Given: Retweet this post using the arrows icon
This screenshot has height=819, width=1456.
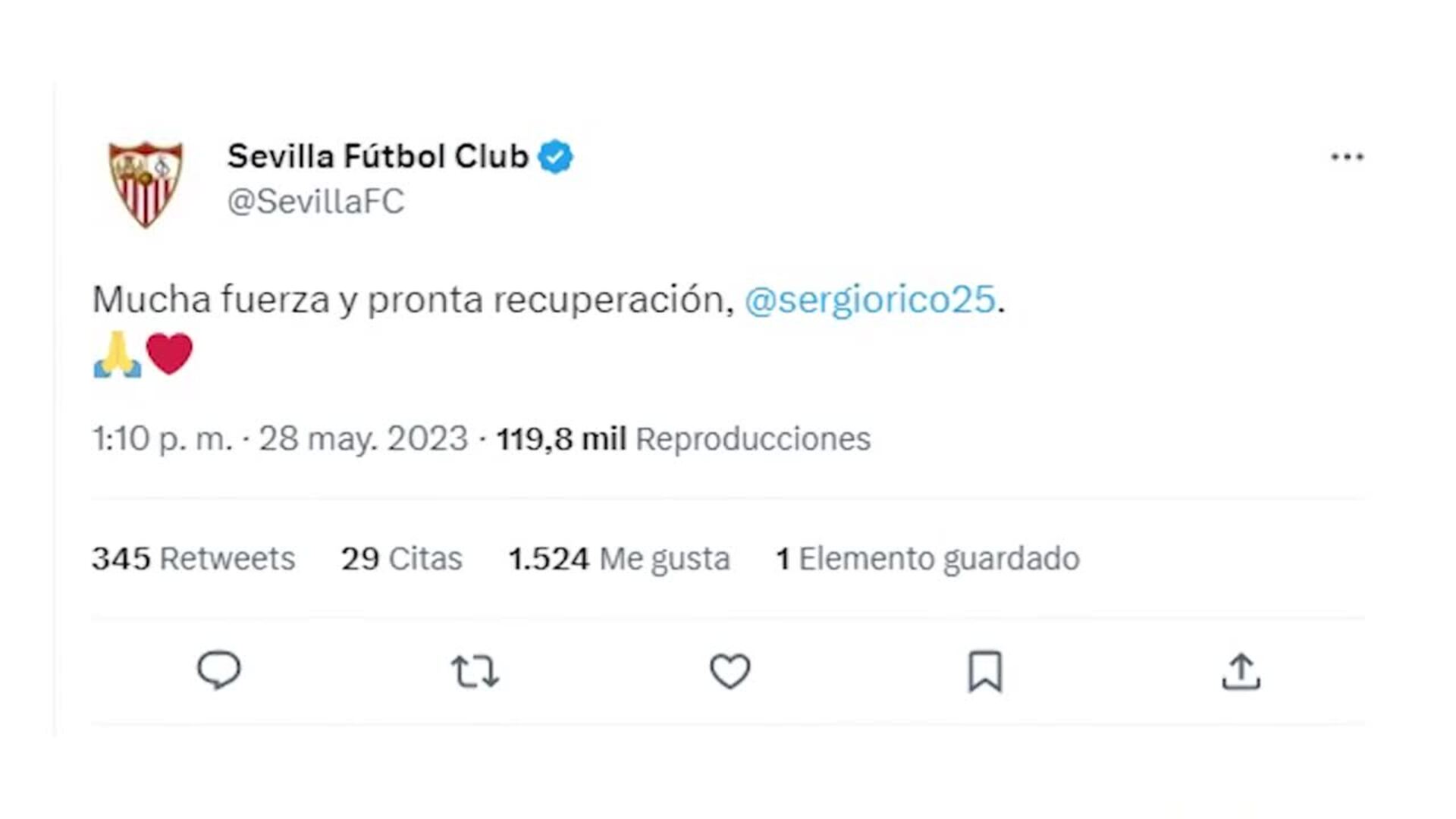Looking at the screenshot, I should click(x=475, y=672).
